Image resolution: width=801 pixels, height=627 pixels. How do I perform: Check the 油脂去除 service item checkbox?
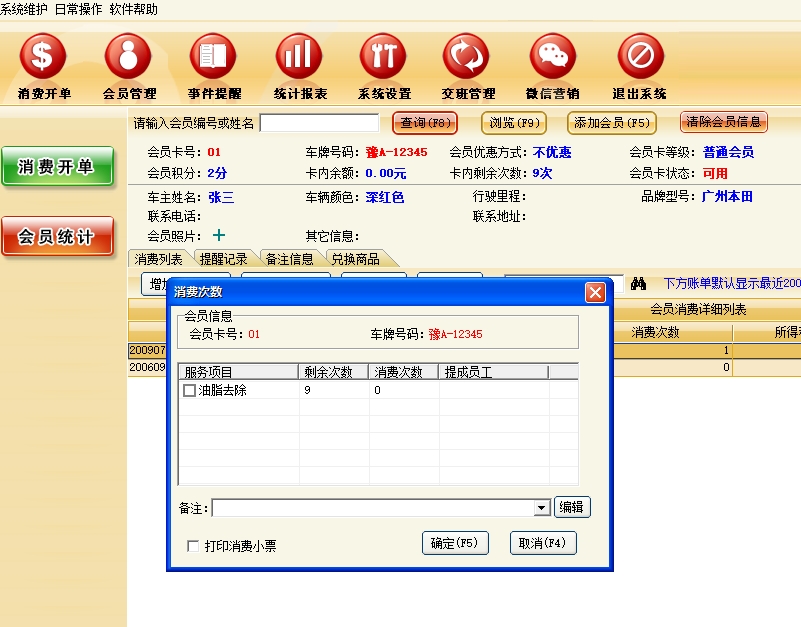[x=189, y=391]
